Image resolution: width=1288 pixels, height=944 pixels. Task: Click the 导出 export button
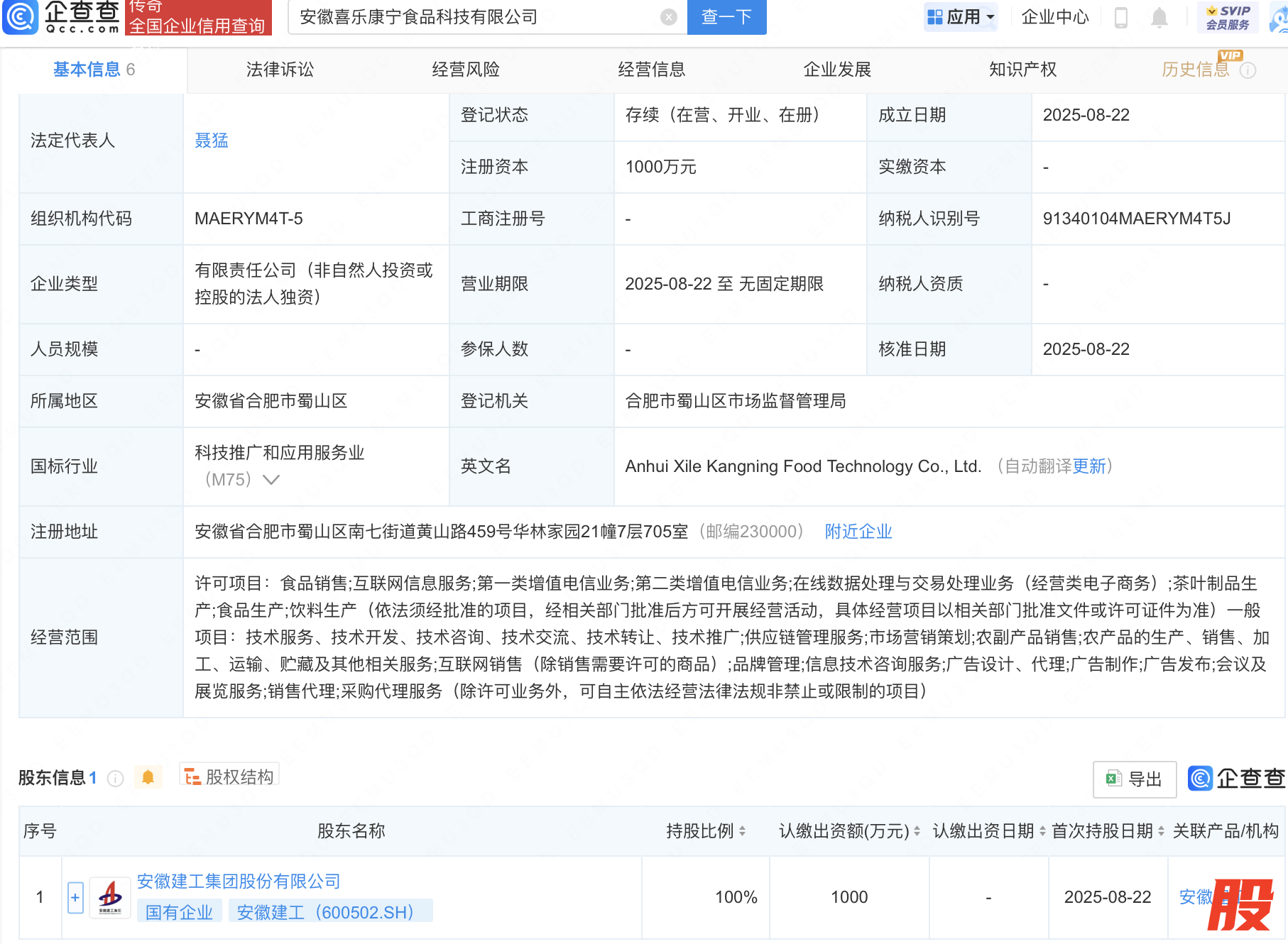pos(1134,779)
